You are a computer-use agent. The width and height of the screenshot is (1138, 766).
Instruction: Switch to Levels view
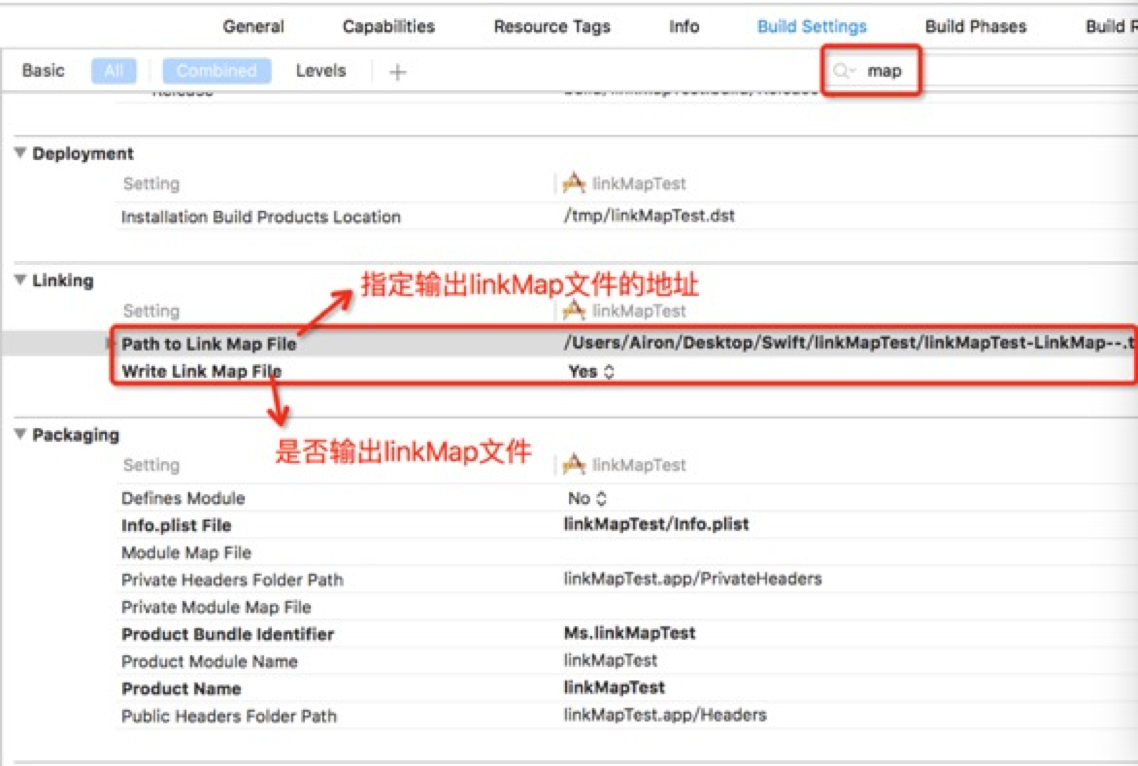[320, 70]
